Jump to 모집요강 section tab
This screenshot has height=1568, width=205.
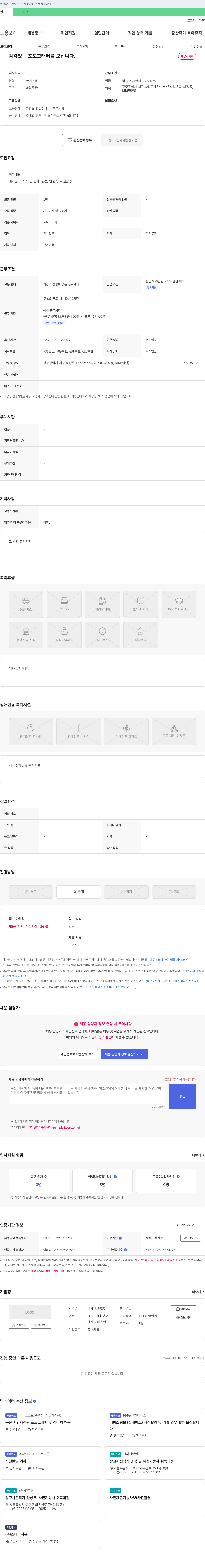coord(6,46)
